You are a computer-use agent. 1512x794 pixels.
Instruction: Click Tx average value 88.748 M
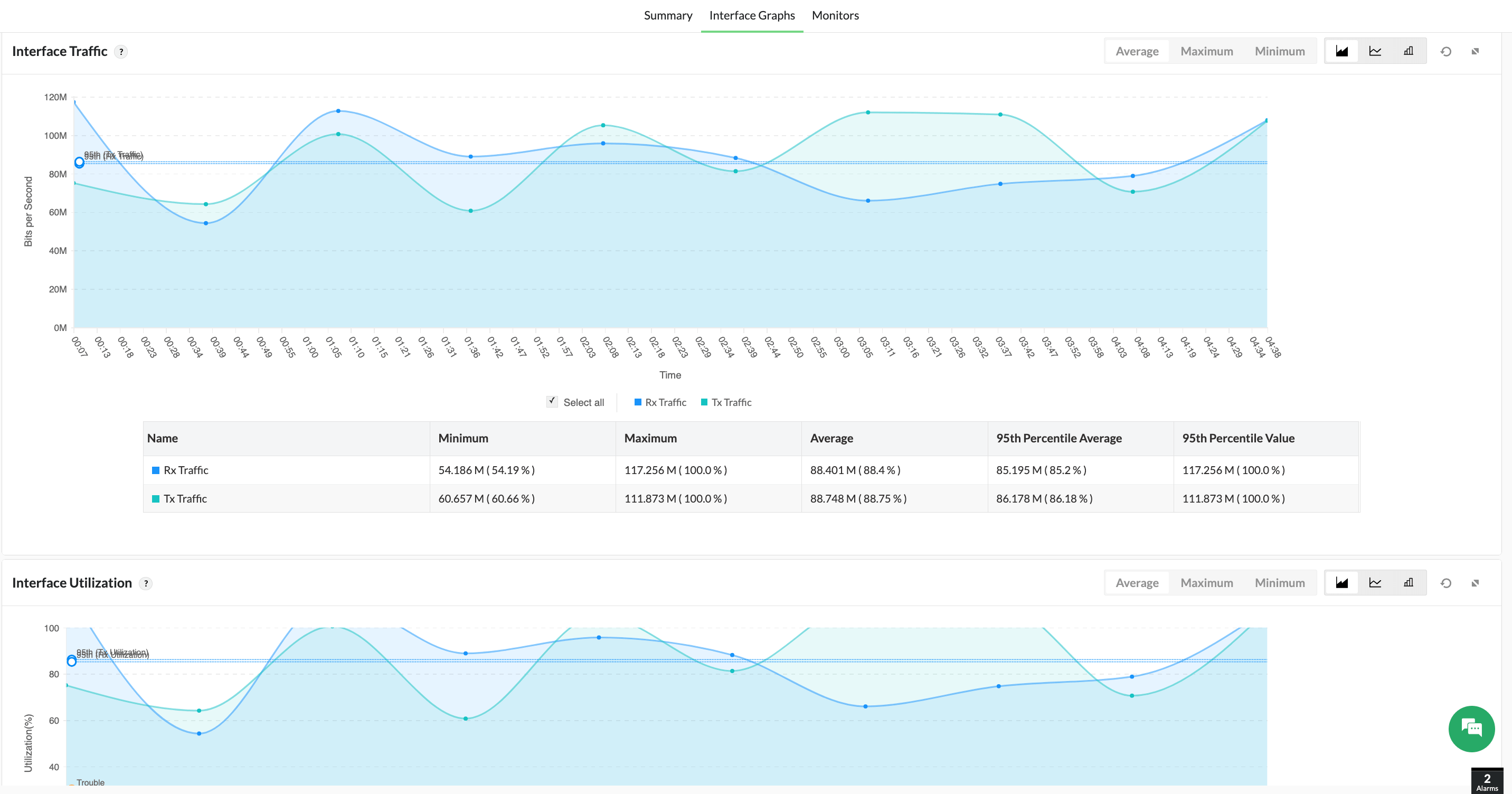pyautogui.click(x=858, y=499)
